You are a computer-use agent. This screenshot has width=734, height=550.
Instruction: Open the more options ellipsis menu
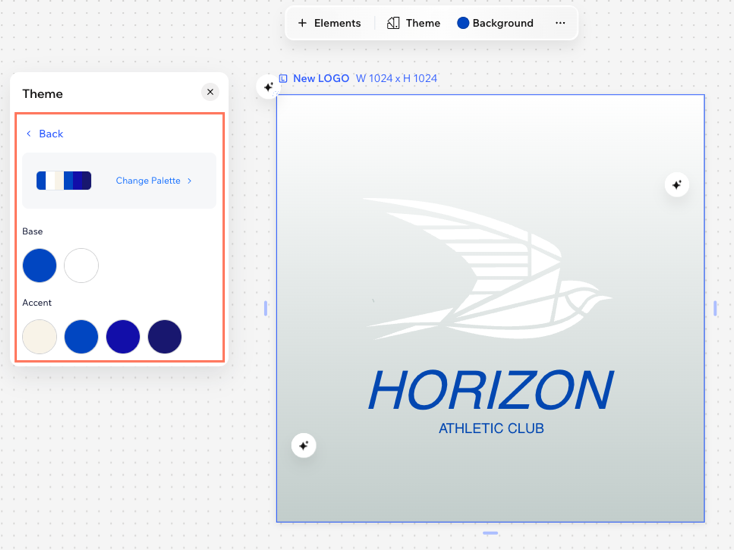point(560,23)
